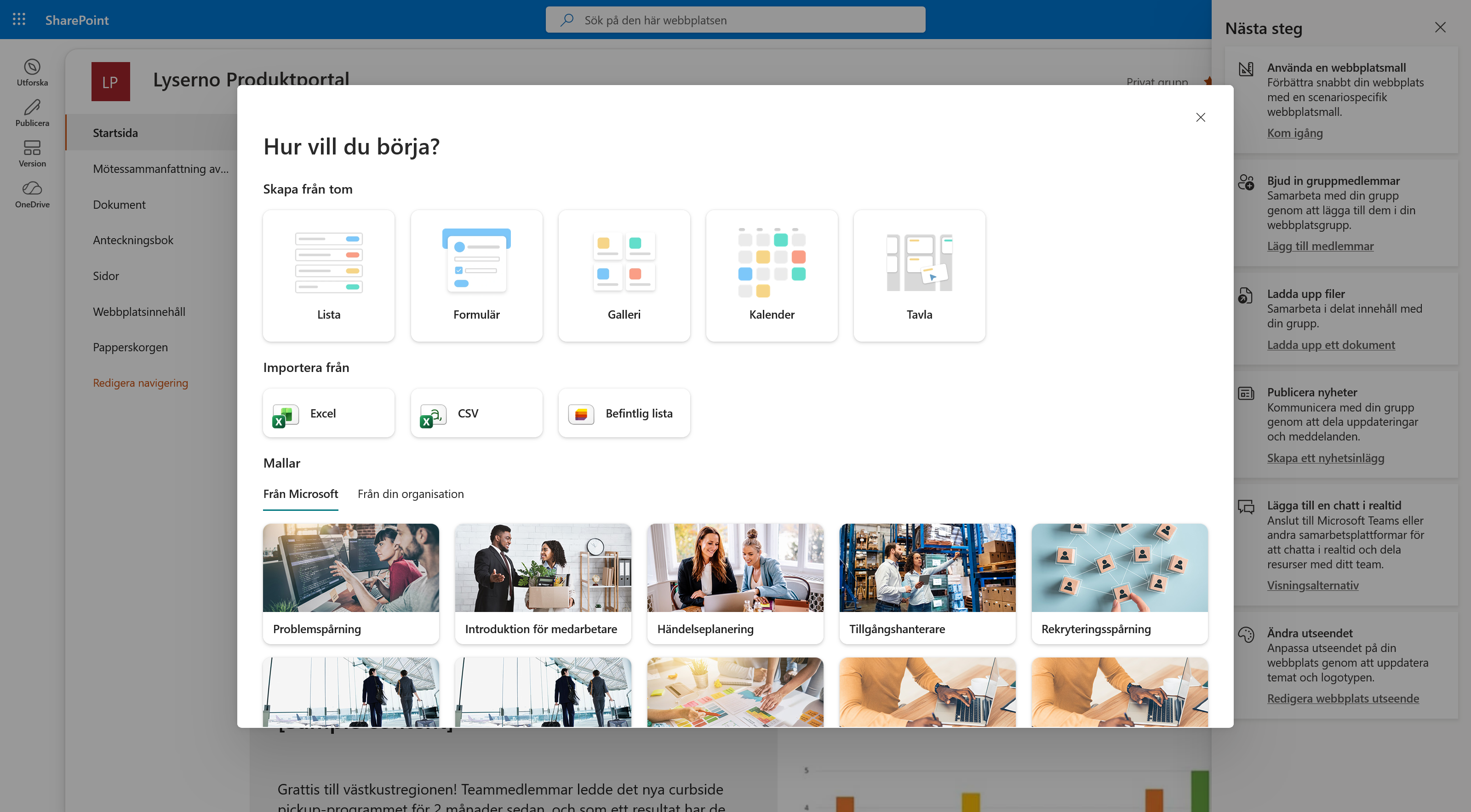This screenshot has width=1471, height=812.
Task: Click the SharePoint header title
Action: coord(76,20)
